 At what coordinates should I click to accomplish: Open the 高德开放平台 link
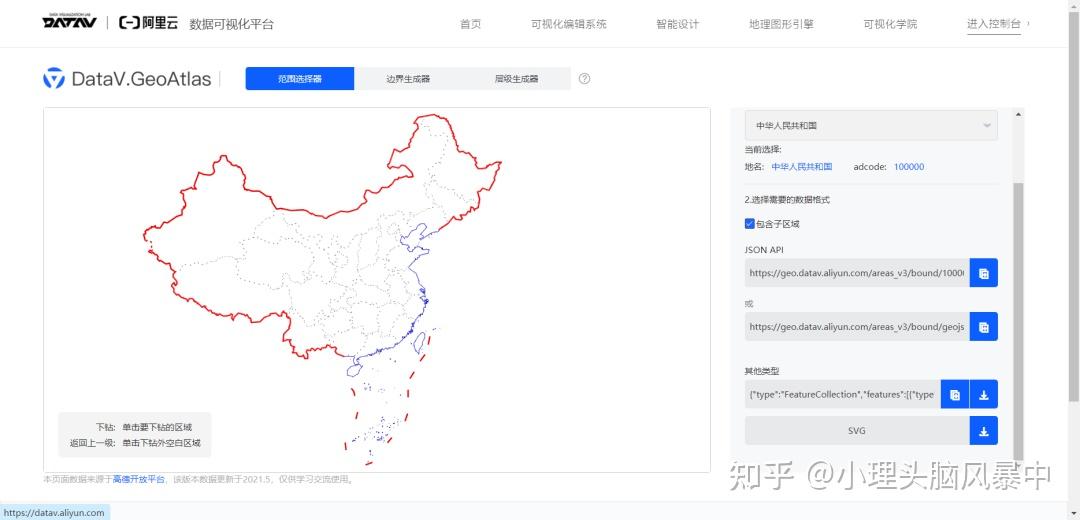click(x=138, y=479)
